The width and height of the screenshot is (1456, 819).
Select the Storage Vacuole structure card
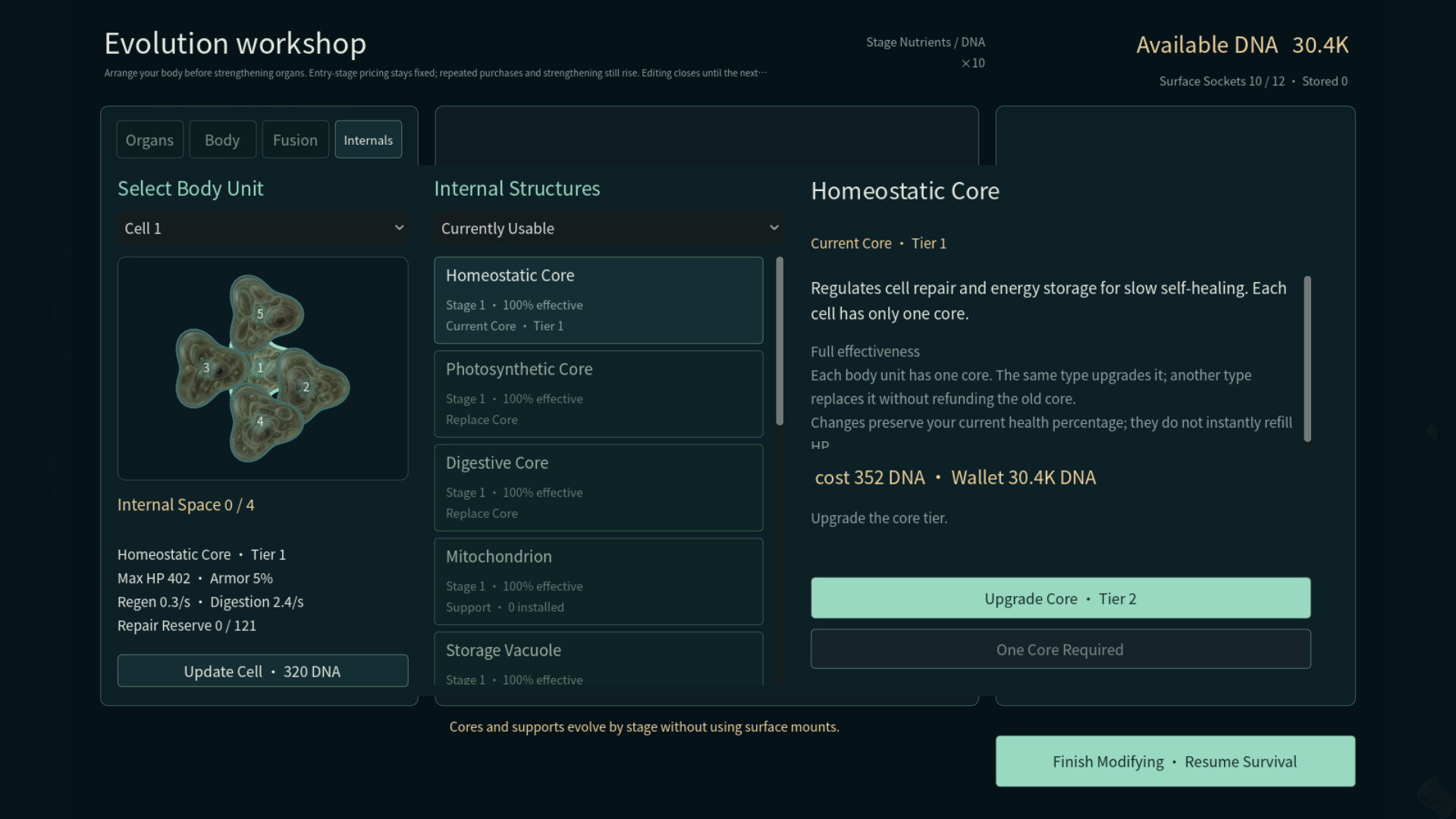(x=598, y=659)
